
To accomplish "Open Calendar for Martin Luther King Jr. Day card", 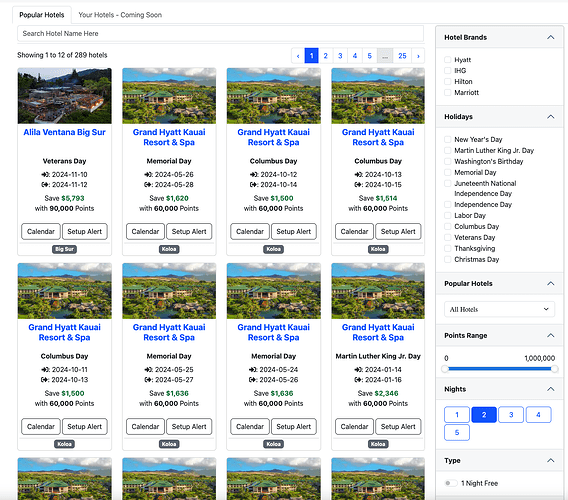I will [354, 426].
